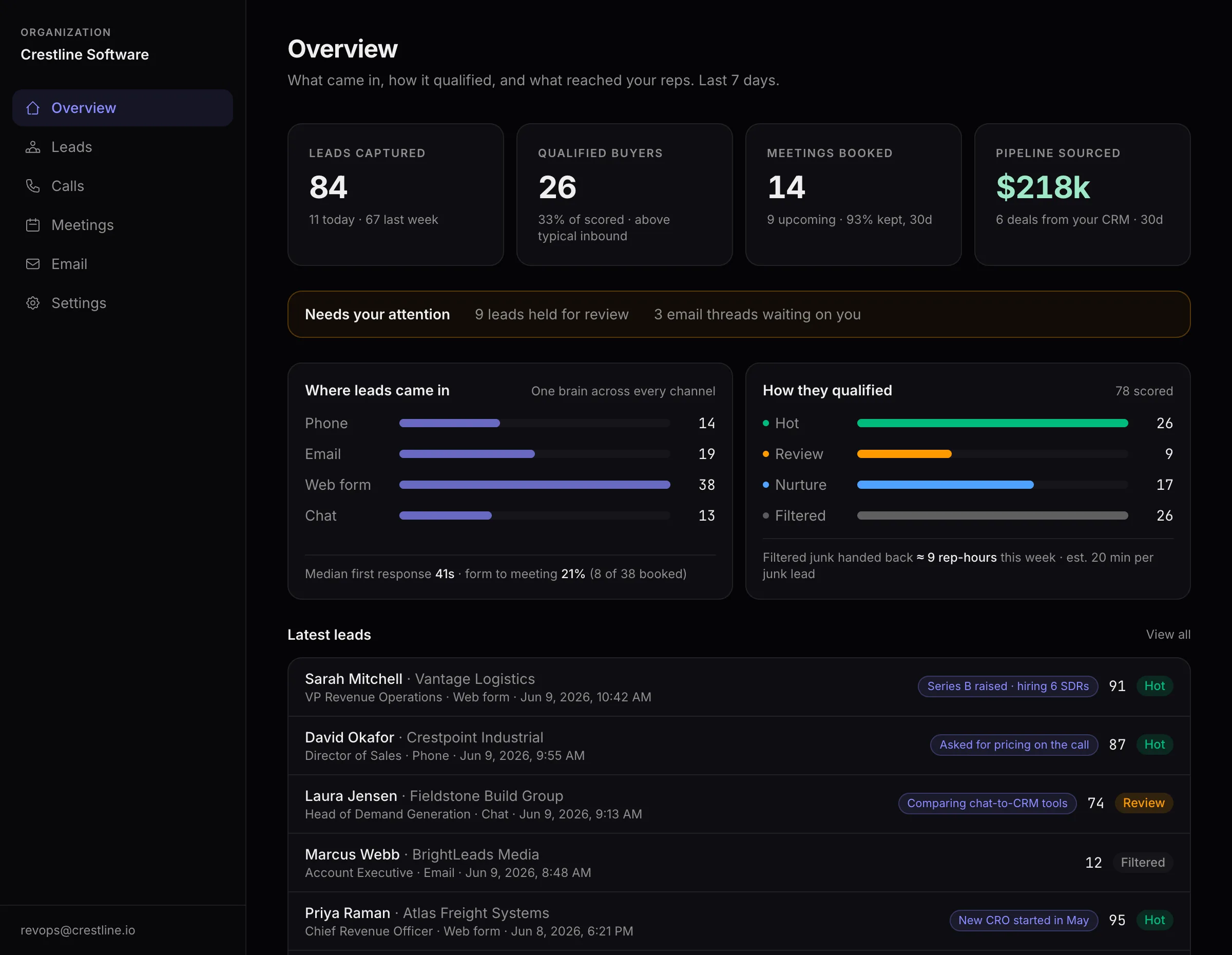Image resolution: width=1232 pixels, height=955 pixels.
Task: Click Review badge on Laura Jensen row
Action: [1143, 803]
